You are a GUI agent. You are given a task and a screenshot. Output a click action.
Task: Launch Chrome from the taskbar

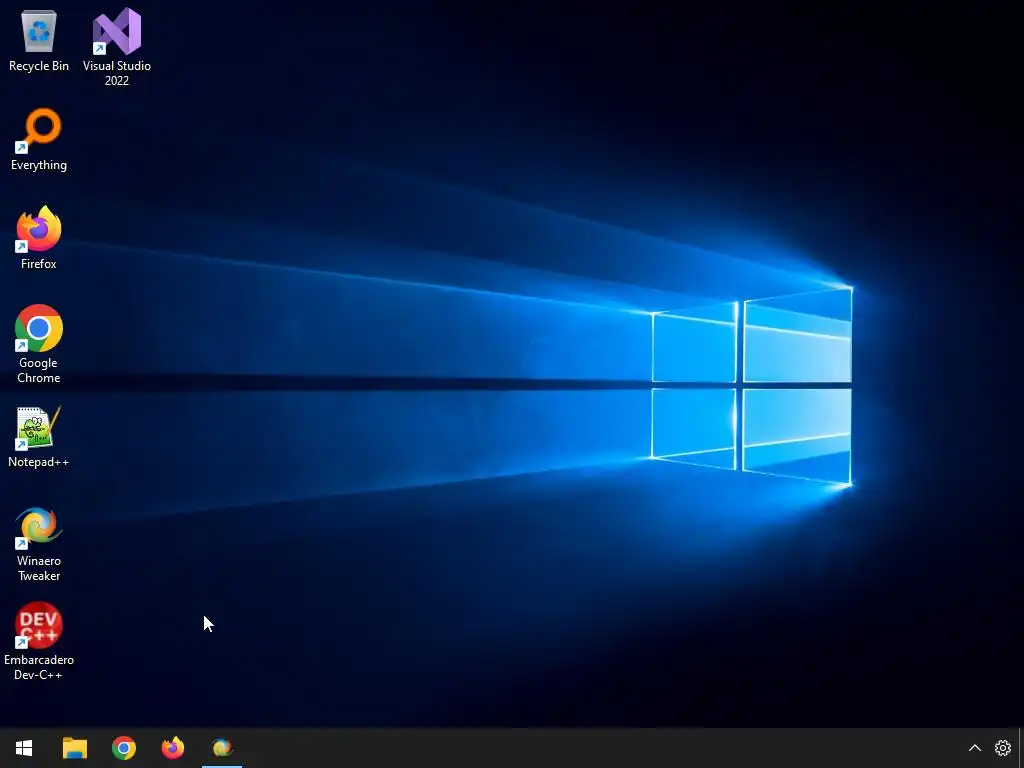123,748
